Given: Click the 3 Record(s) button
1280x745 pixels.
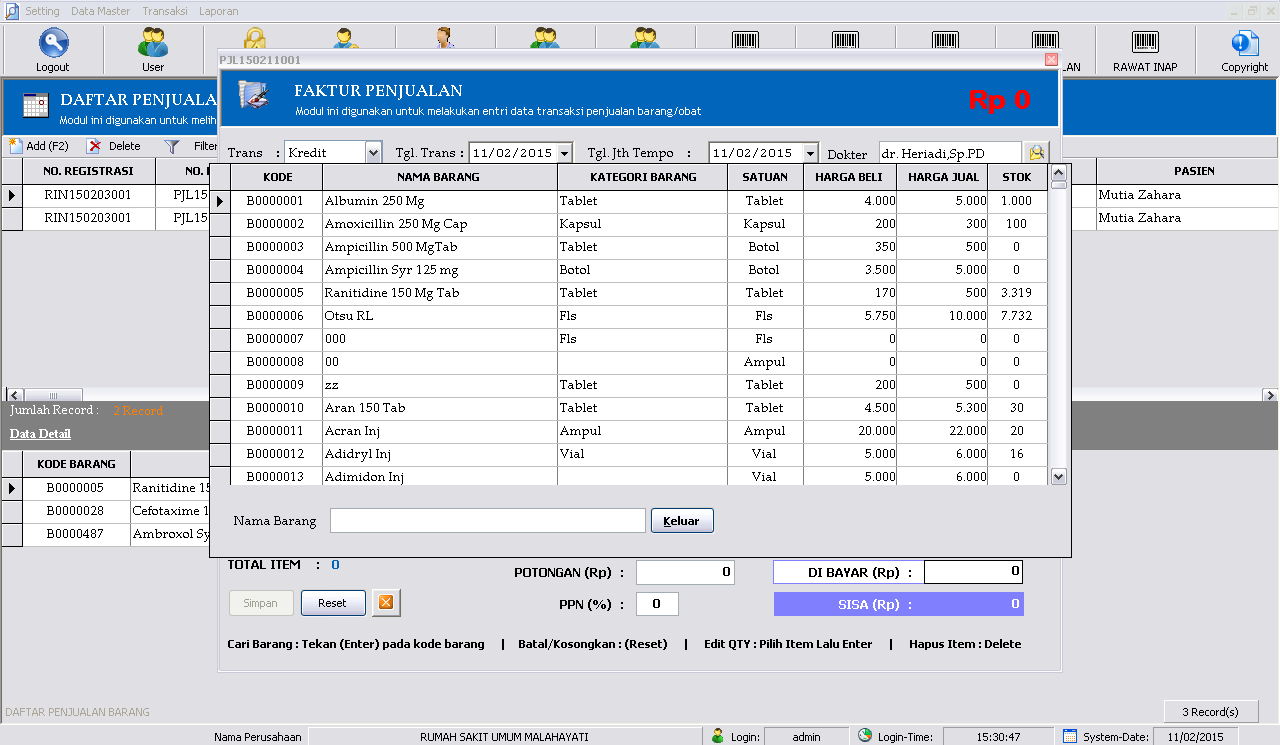Looking at the screenshot, I should point(1211,712).
